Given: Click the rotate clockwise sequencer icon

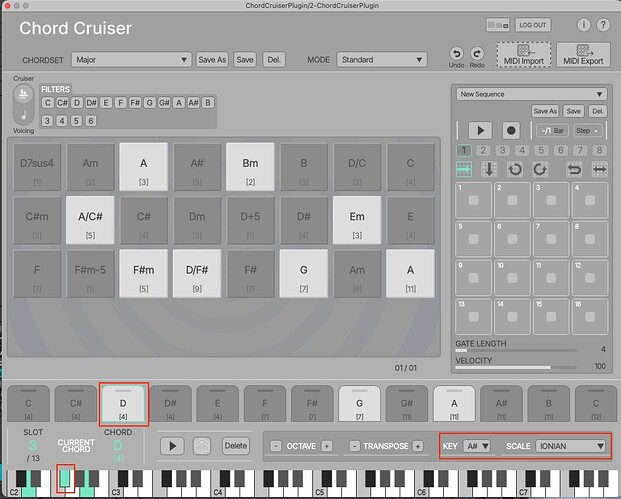Looking at the screenshot, I should (x=540, y=170).
